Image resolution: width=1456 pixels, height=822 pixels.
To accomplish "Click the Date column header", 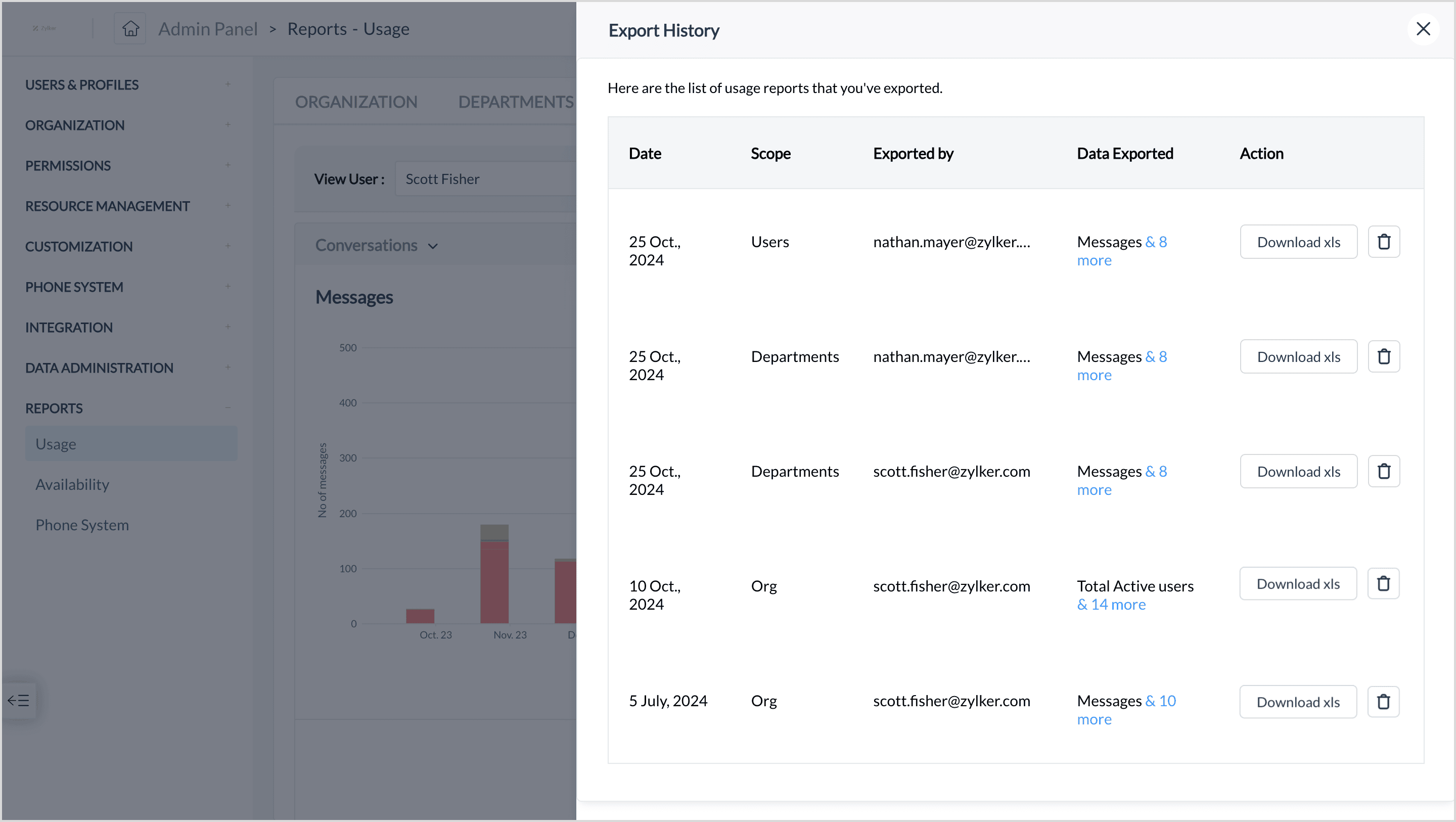I will (645, 153).
